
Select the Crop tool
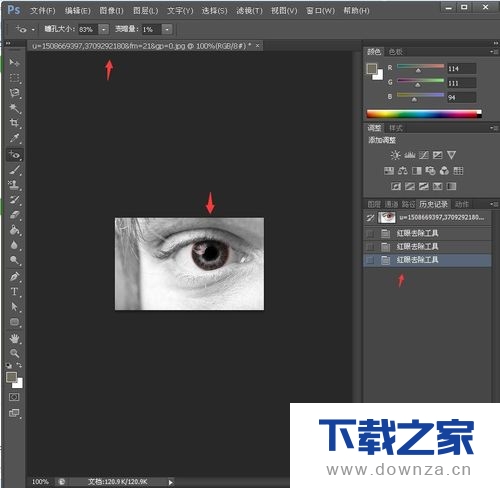[x=14, y=123]
